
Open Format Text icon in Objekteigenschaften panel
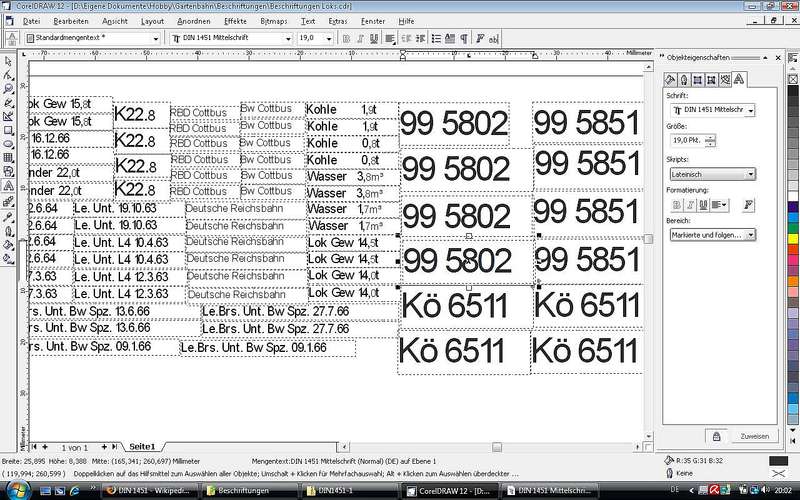748,205
